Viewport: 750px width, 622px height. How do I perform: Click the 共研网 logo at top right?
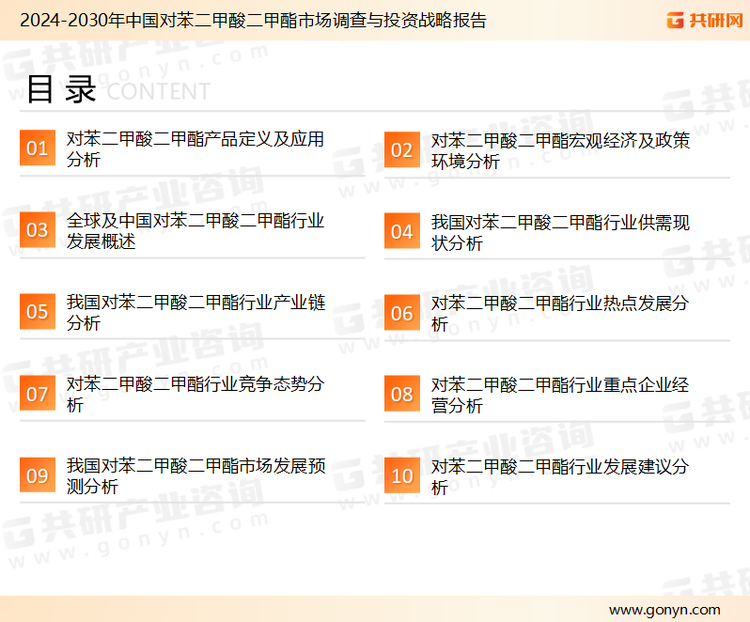(705, 20)
